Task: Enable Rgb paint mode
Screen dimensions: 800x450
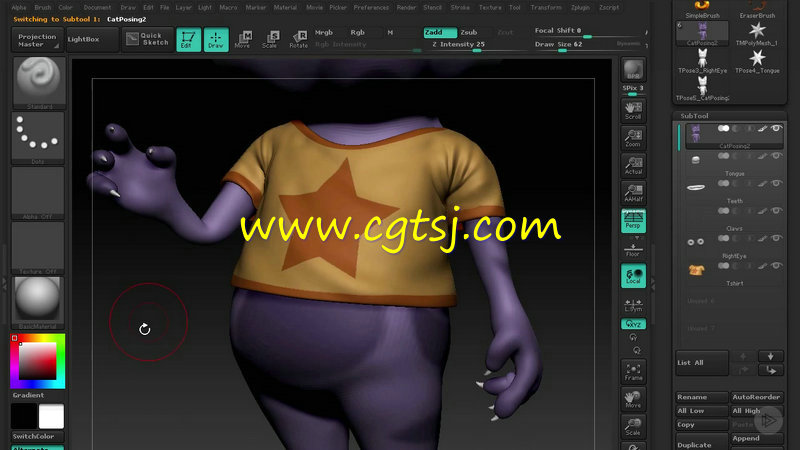Action: 357,32
